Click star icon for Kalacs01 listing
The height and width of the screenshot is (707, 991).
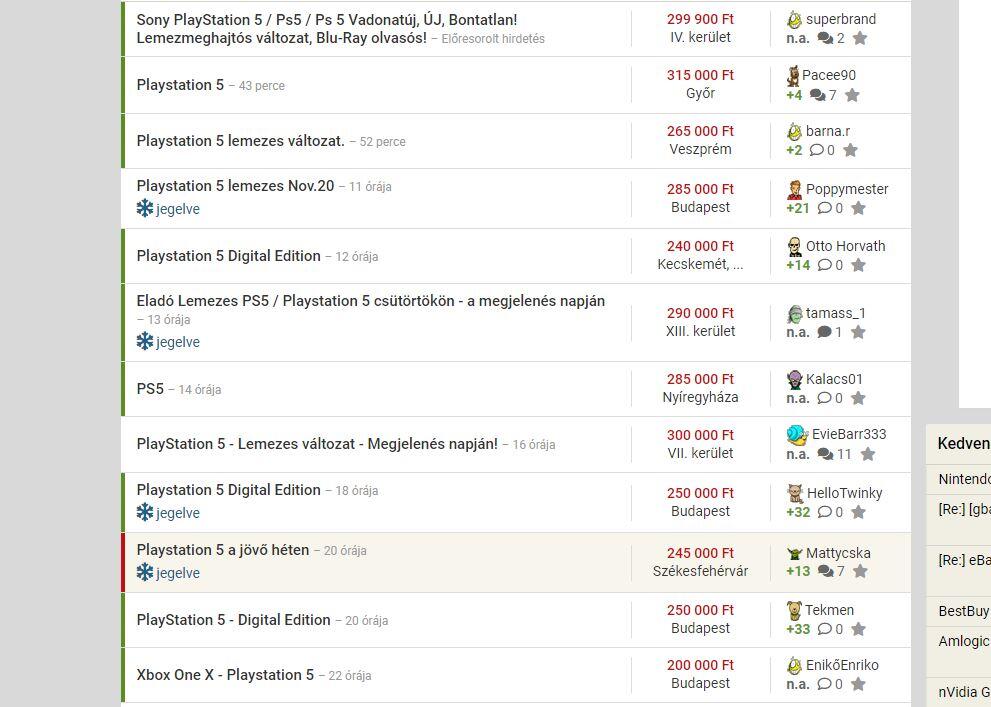click(858, 398)
